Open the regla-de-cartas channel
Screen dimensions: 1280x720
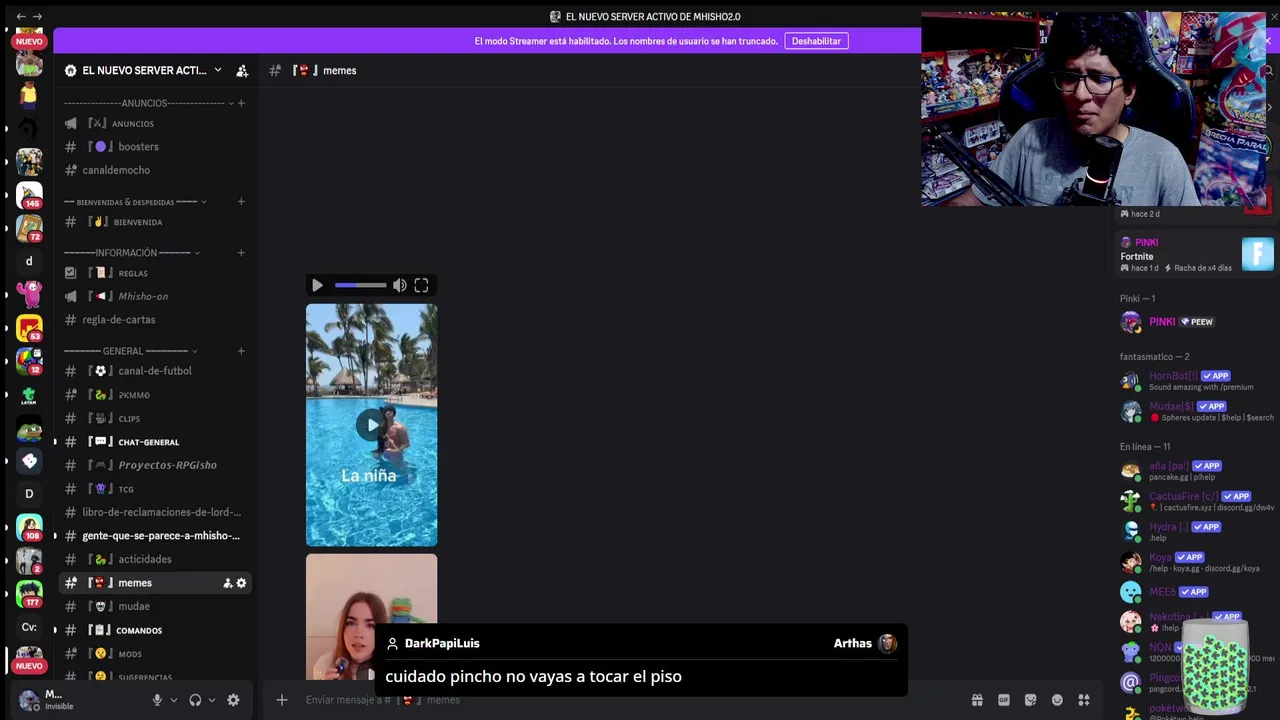point(154,320)
